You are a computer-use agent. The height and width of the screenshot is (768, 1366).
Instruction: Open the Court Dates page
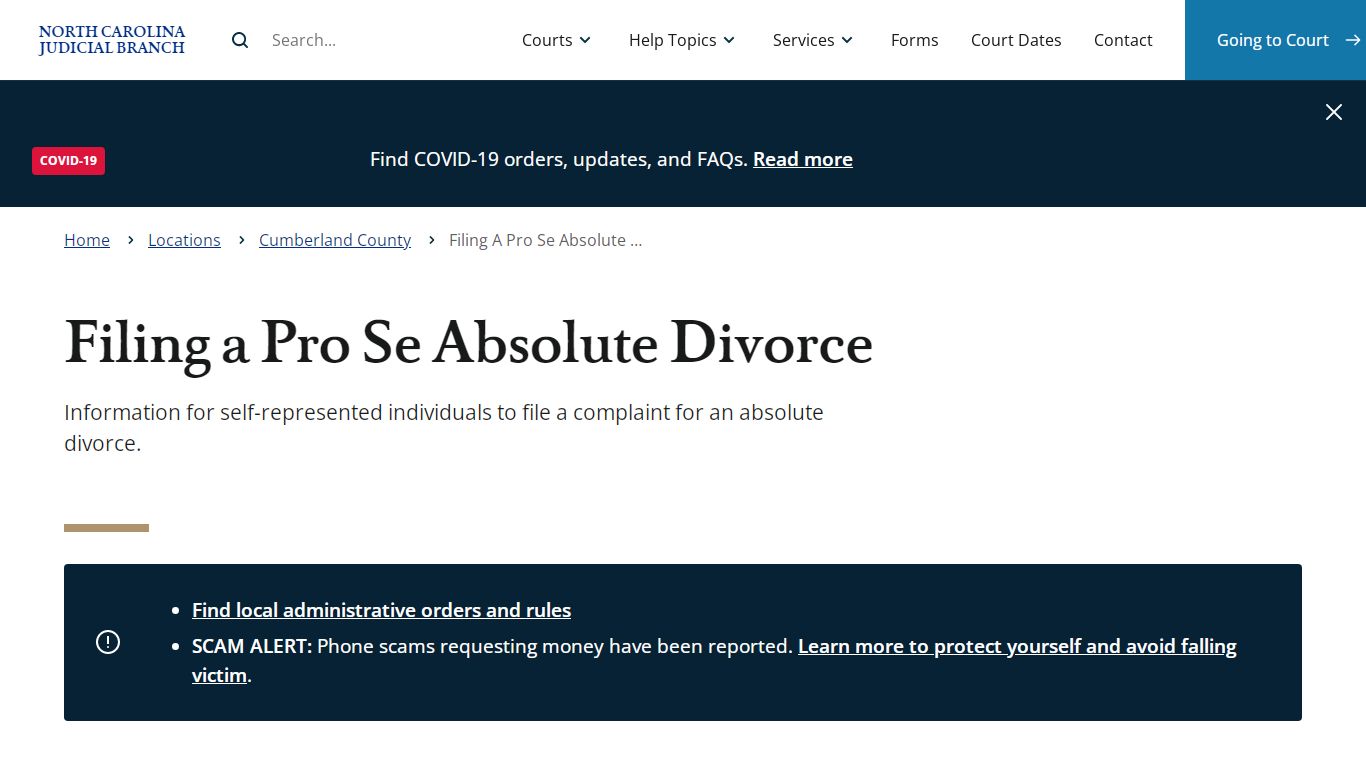pyautogui.click(x=1016, y=40)
